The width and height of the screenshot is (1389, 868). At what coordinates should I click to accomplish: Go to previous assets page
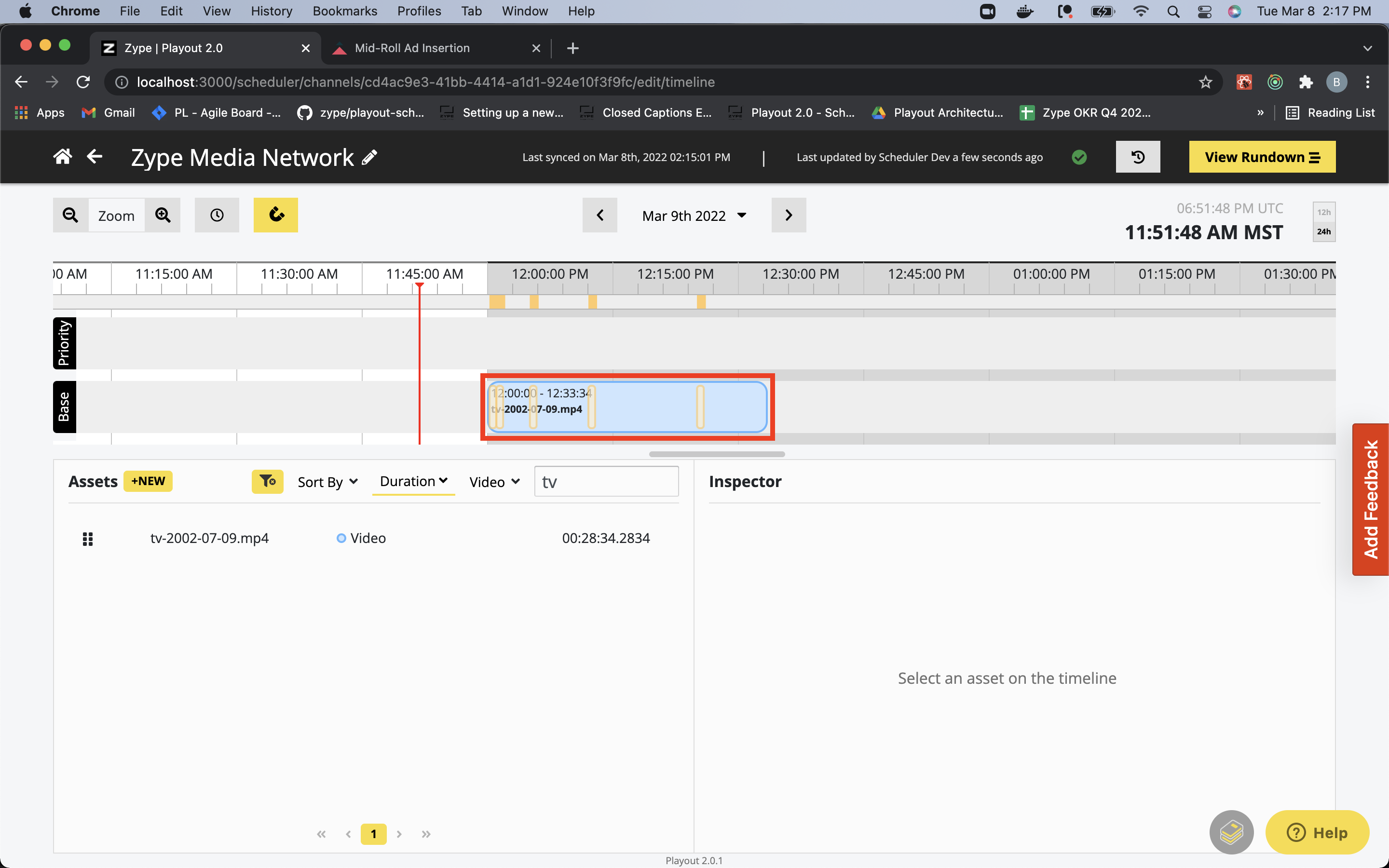348,834
